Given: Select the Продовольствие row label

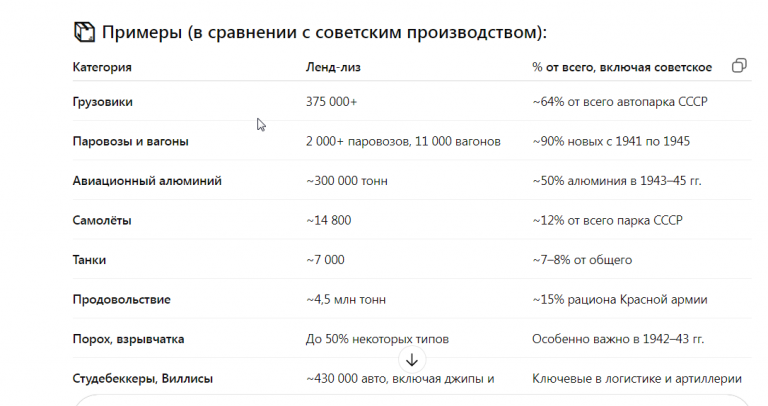Looking at the screenshot, I should click(x=121, y=300).
